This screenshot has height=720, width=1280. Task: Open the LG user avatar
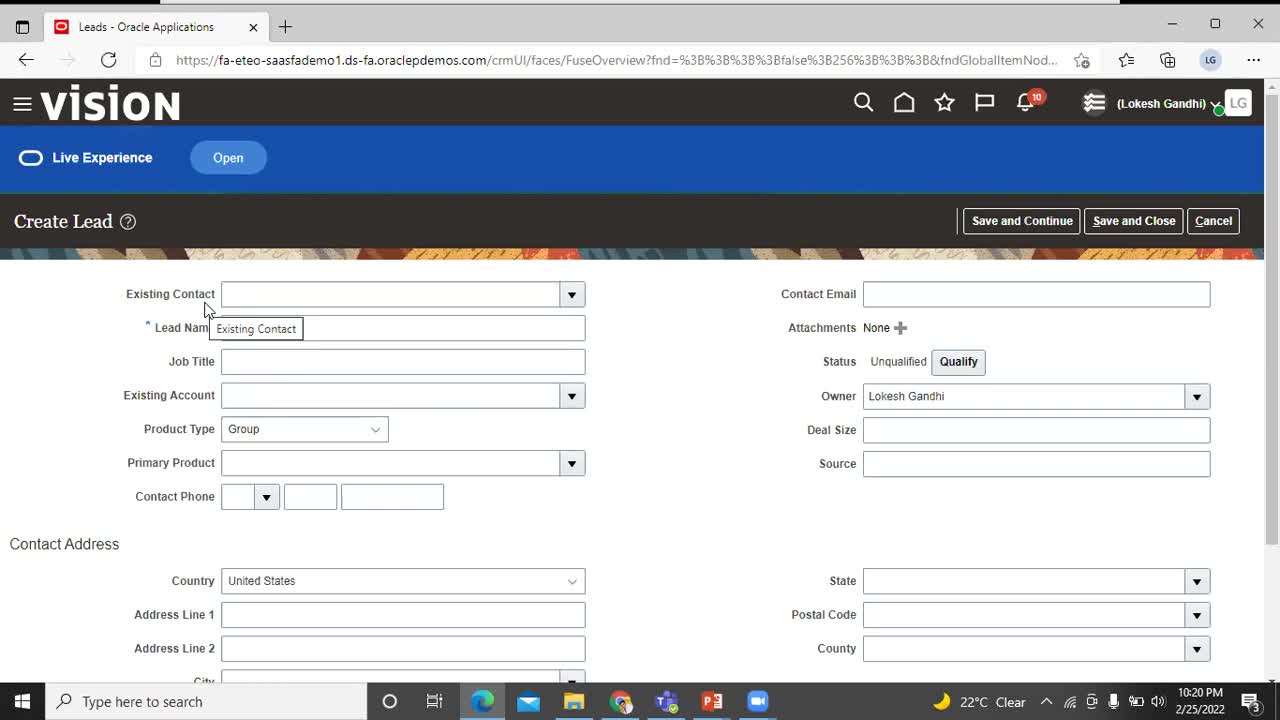click(x=1238, y=103)
